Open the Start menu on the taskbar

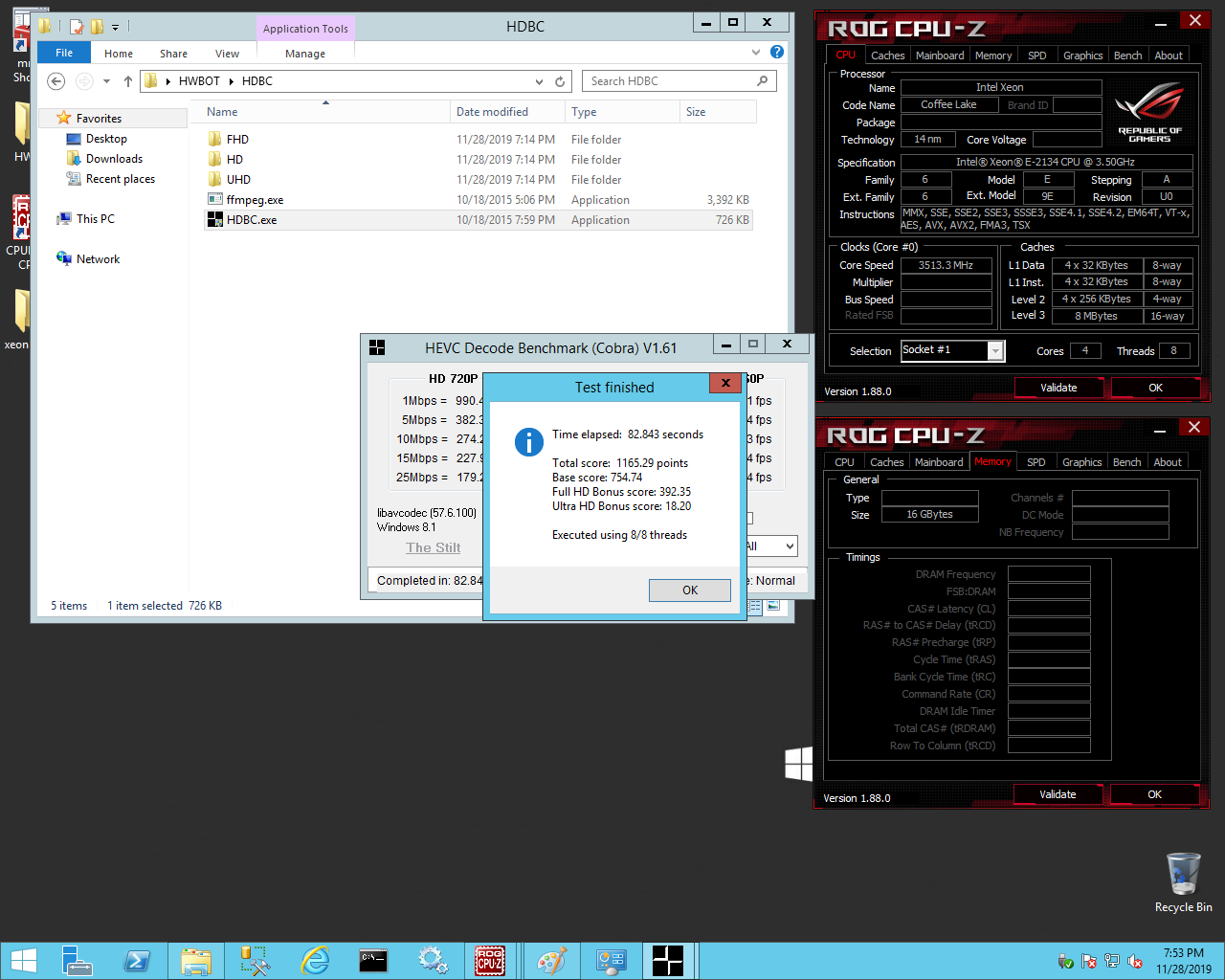[23, 961]
